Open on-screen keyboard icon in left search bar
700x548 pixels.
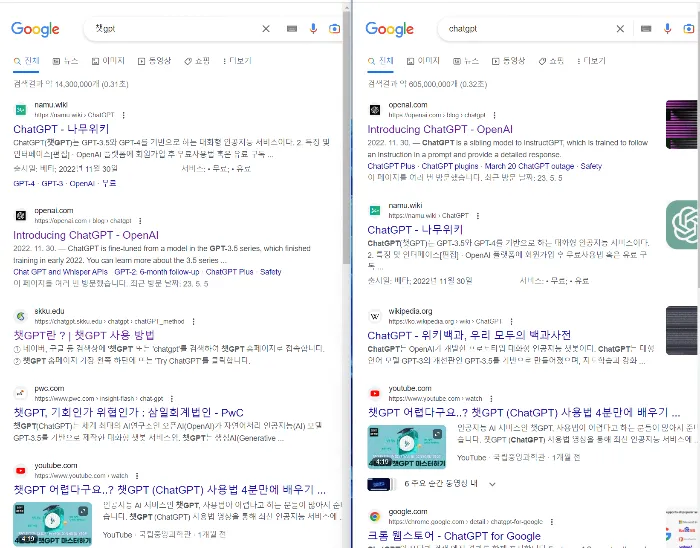[292, 29]
